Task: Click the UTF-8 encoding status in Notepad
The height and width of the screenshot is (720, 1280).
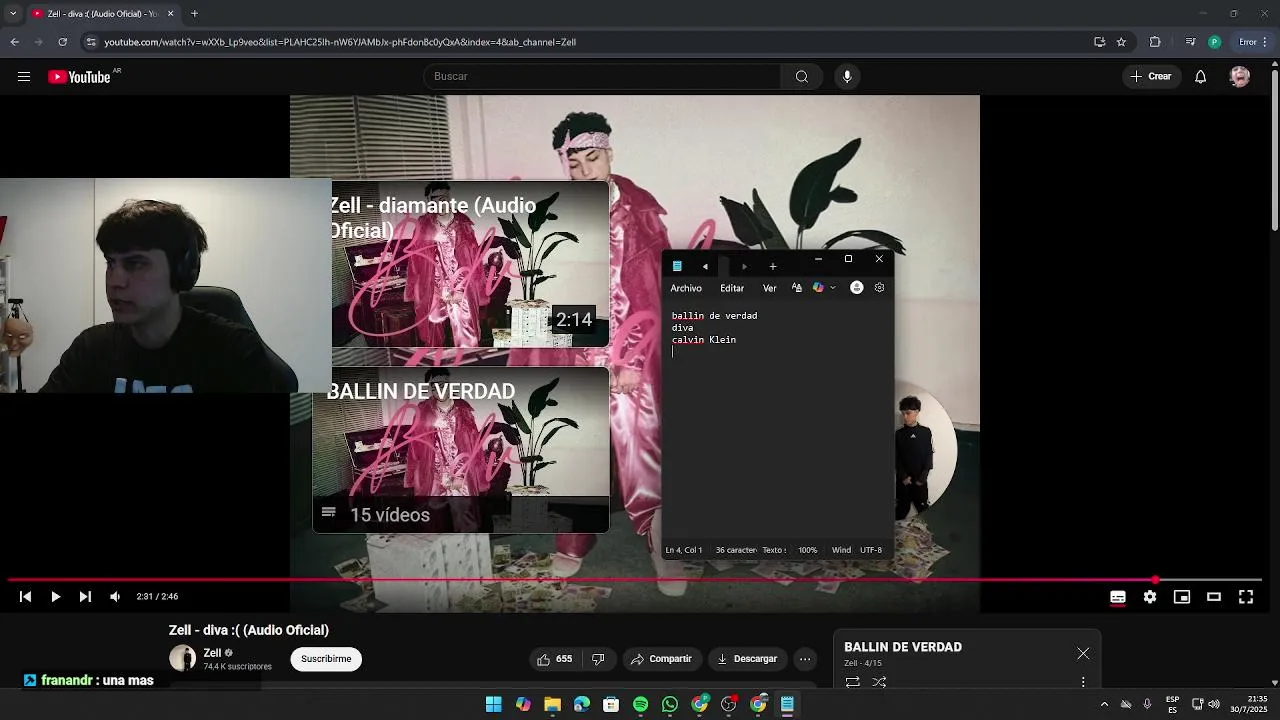Action: 871,550
